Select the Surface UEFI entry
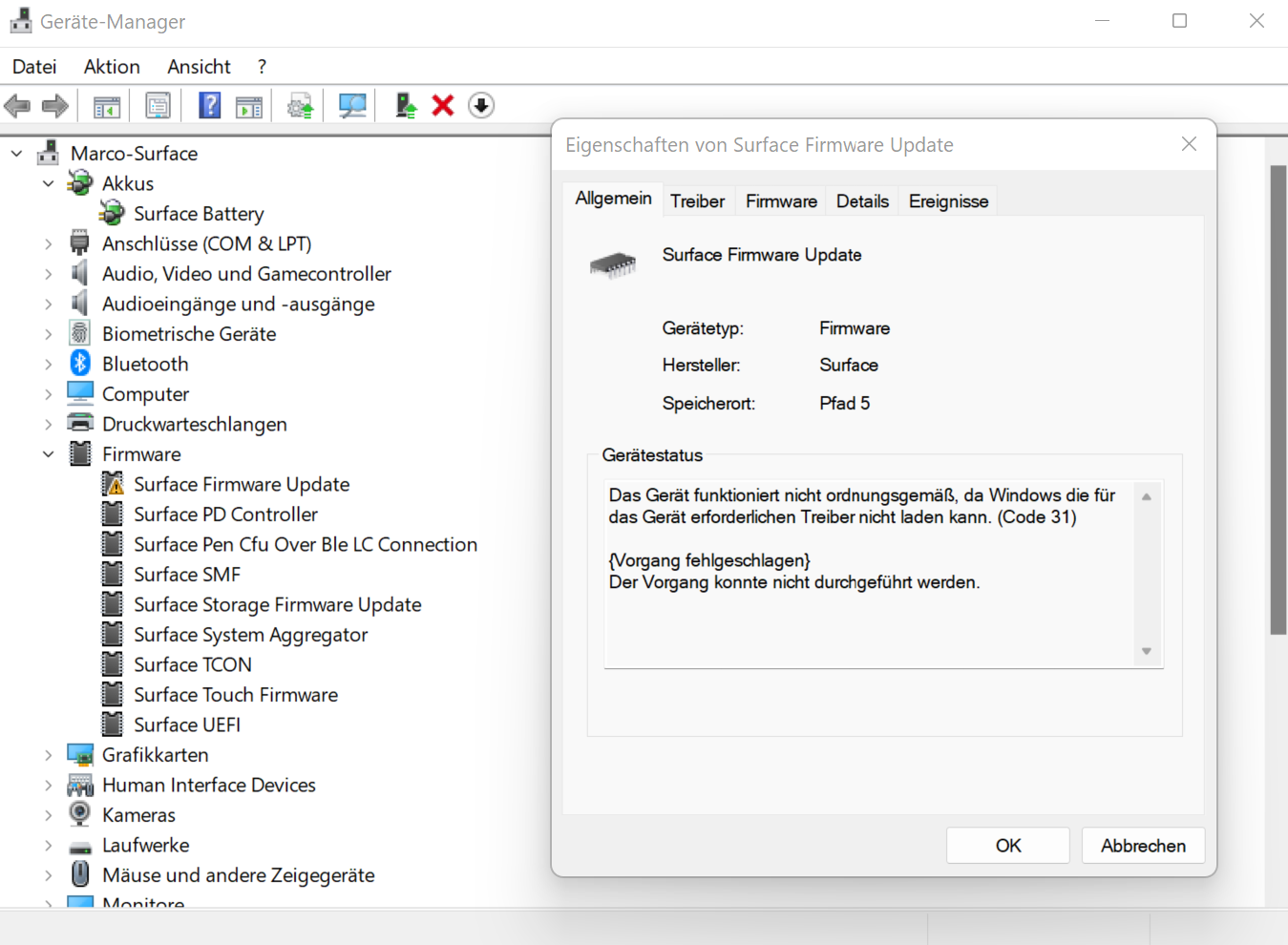Screen dimensions: 1288x945 (187, 724)
